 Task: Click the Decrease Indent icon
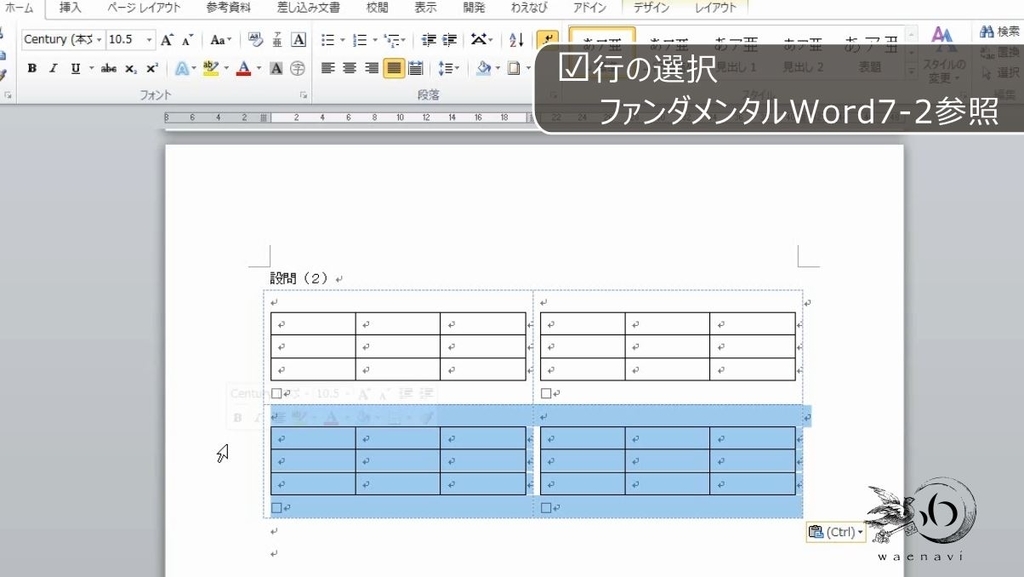(428, 40)
